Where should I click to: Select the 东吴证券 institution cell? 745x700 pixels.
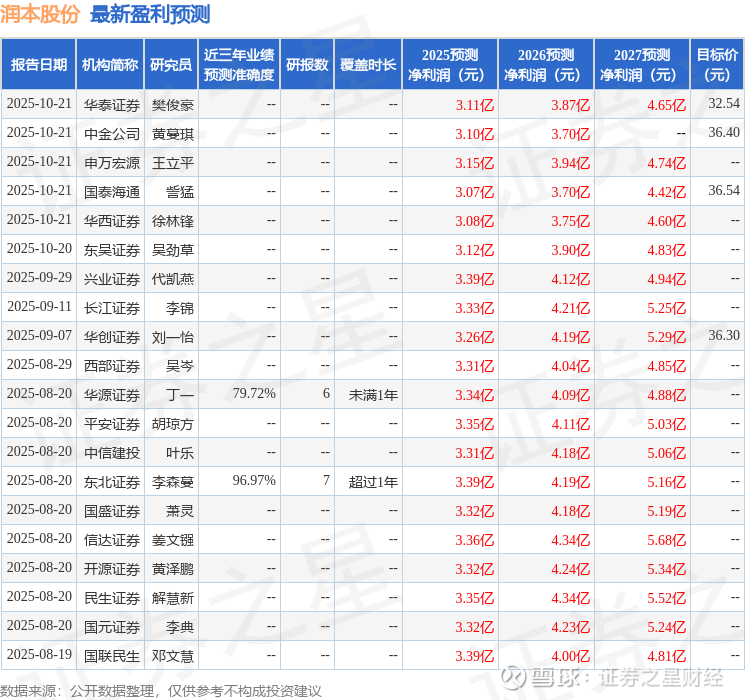(x=112, y=250)
